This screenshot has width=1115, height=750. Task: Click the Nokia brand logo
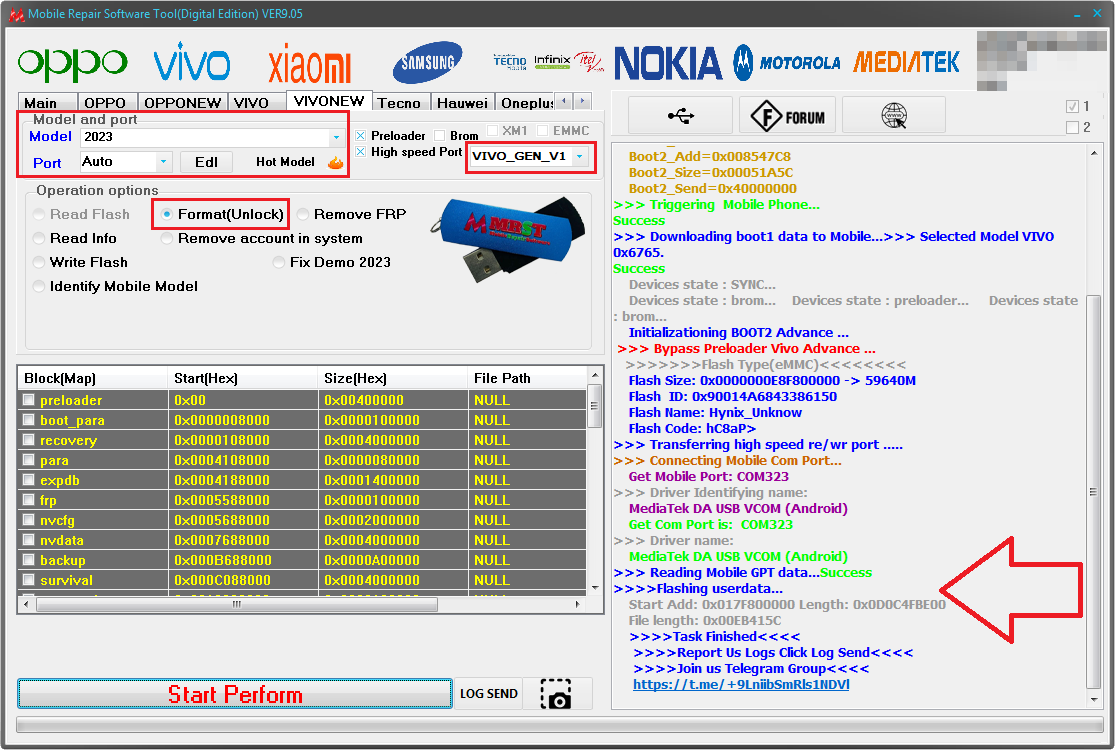668,63
